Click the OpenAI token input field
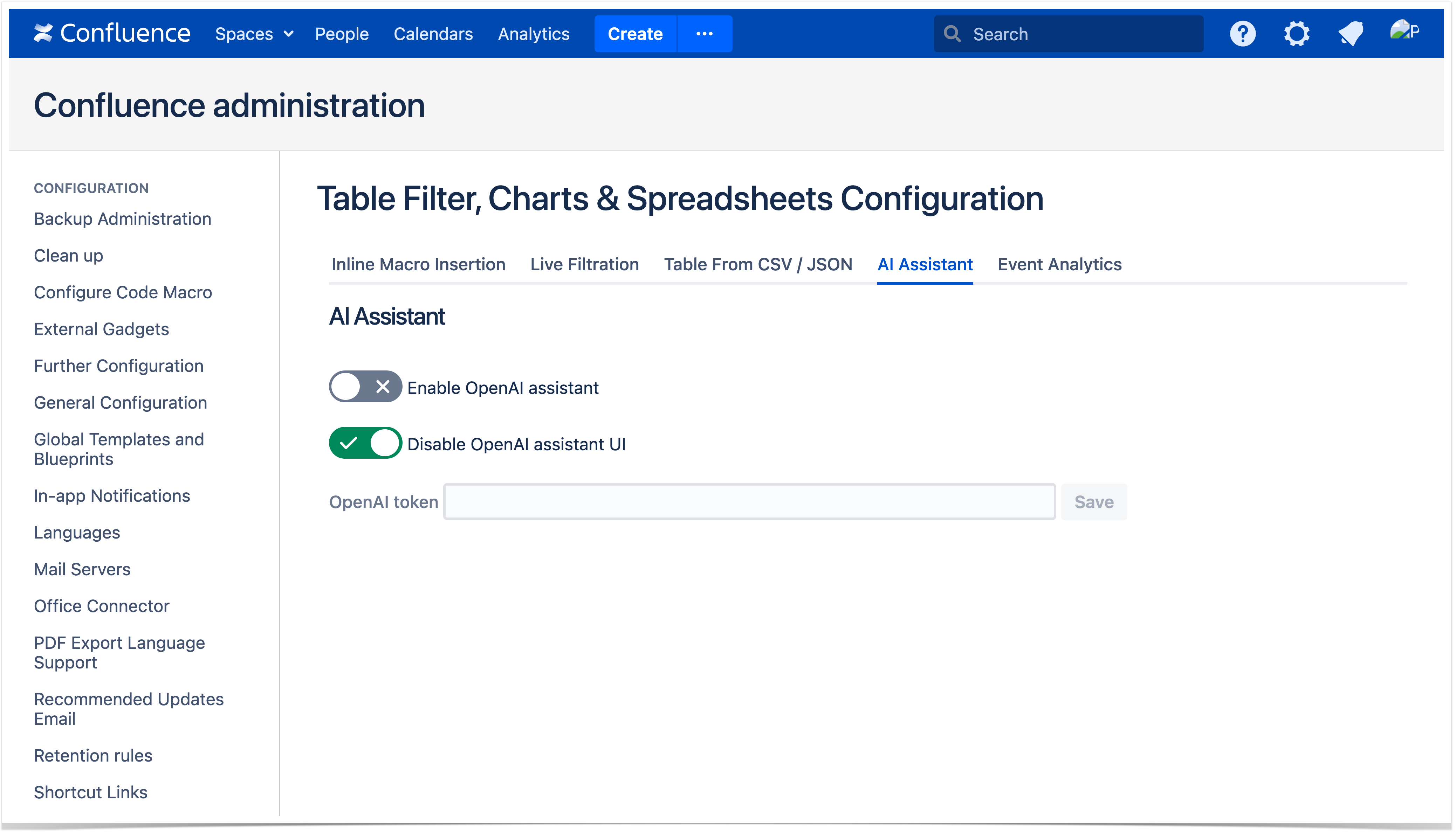The image size is (1456, 833). 749,502
